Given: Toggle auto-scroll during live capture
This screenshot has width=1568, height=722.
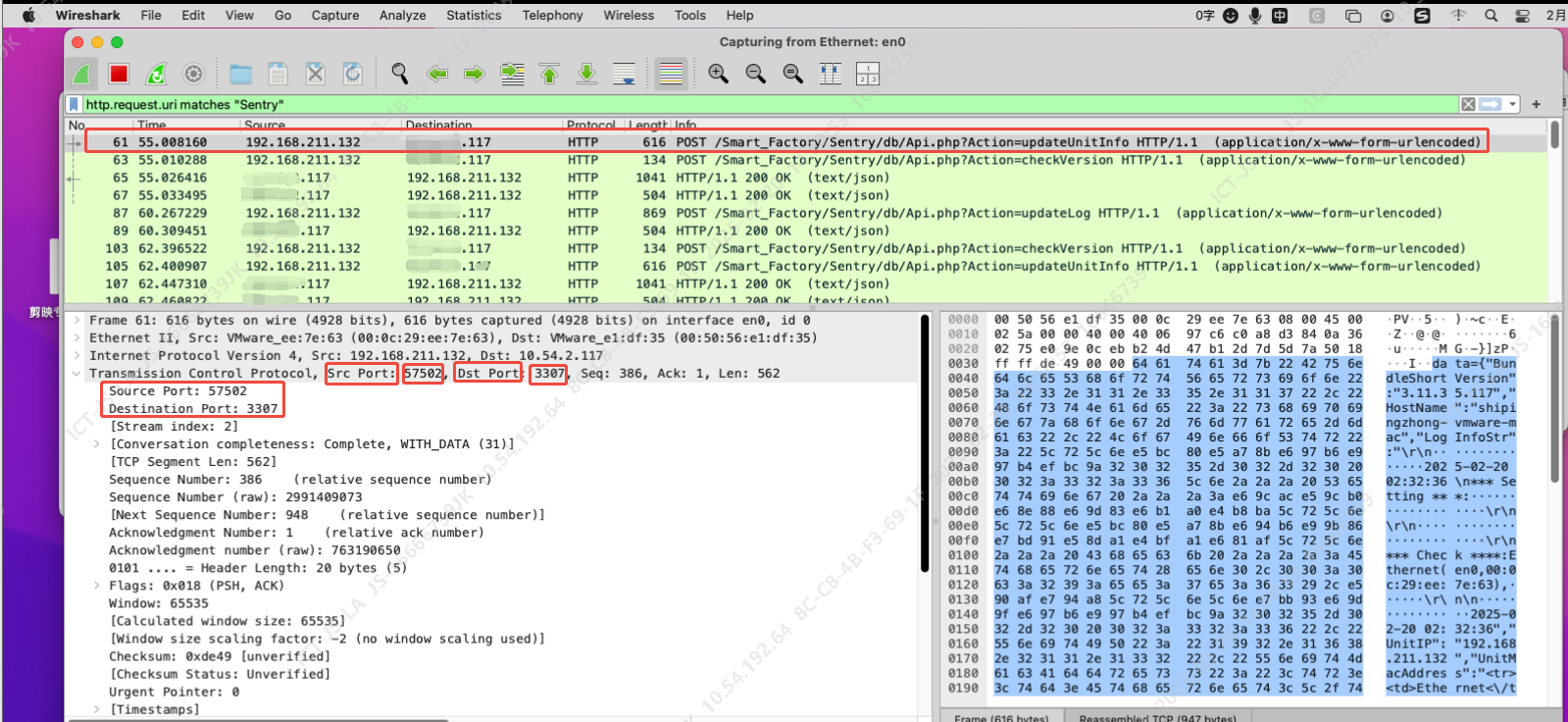Looking at the screenshot, I should [624, 74].
